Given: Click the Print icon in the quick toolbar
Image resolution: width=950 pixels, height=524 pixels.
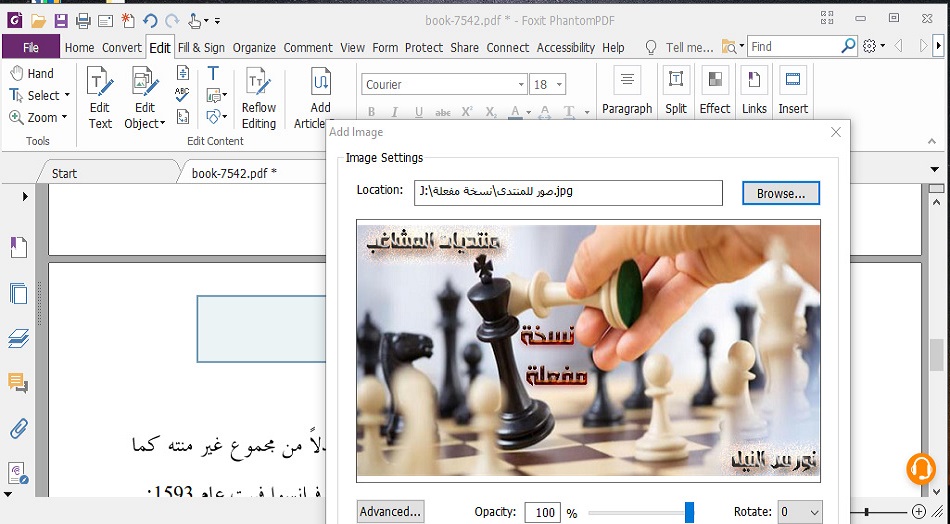Looking at the screenshot, I should 83,20.
